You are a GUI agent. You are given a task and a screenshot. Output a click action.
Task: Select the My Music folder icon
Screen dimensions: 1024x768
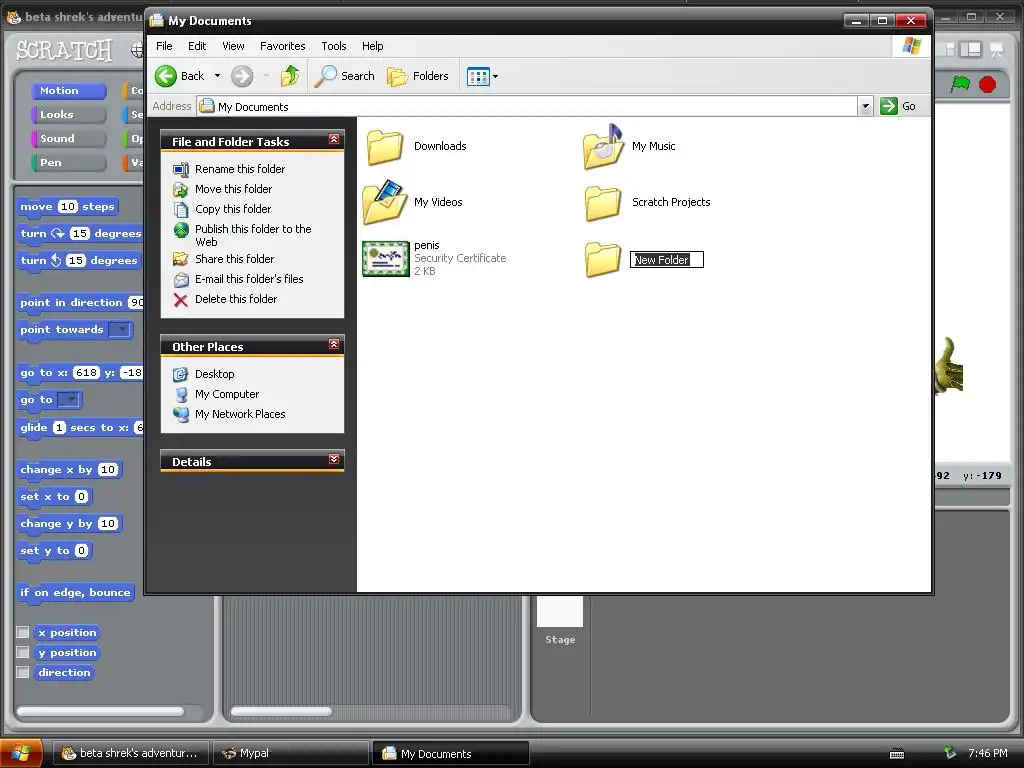603,146
